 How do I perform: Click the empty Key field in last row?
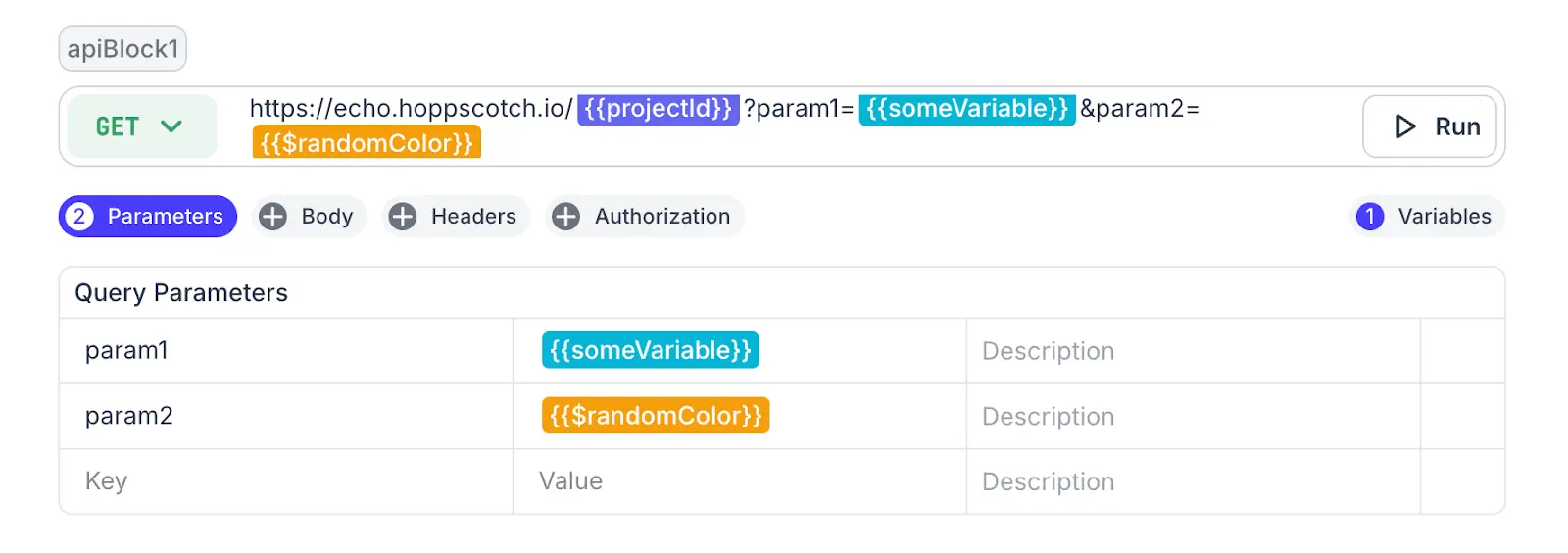[x=284, y=481]
